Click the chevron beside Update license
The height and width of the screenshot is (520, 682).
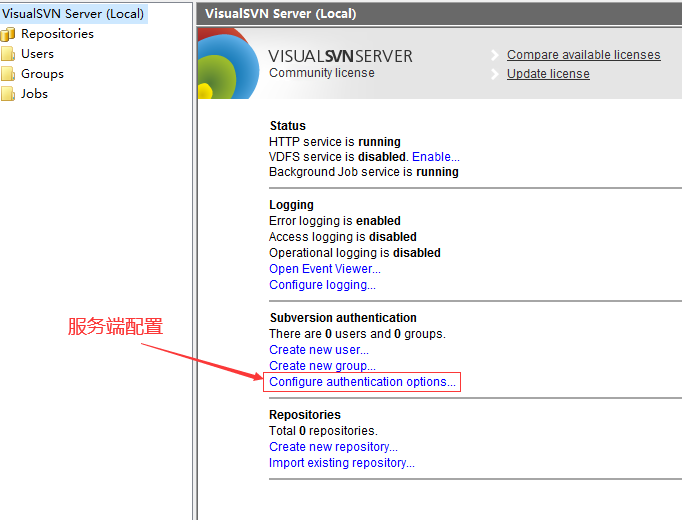[x=495, y=74]
